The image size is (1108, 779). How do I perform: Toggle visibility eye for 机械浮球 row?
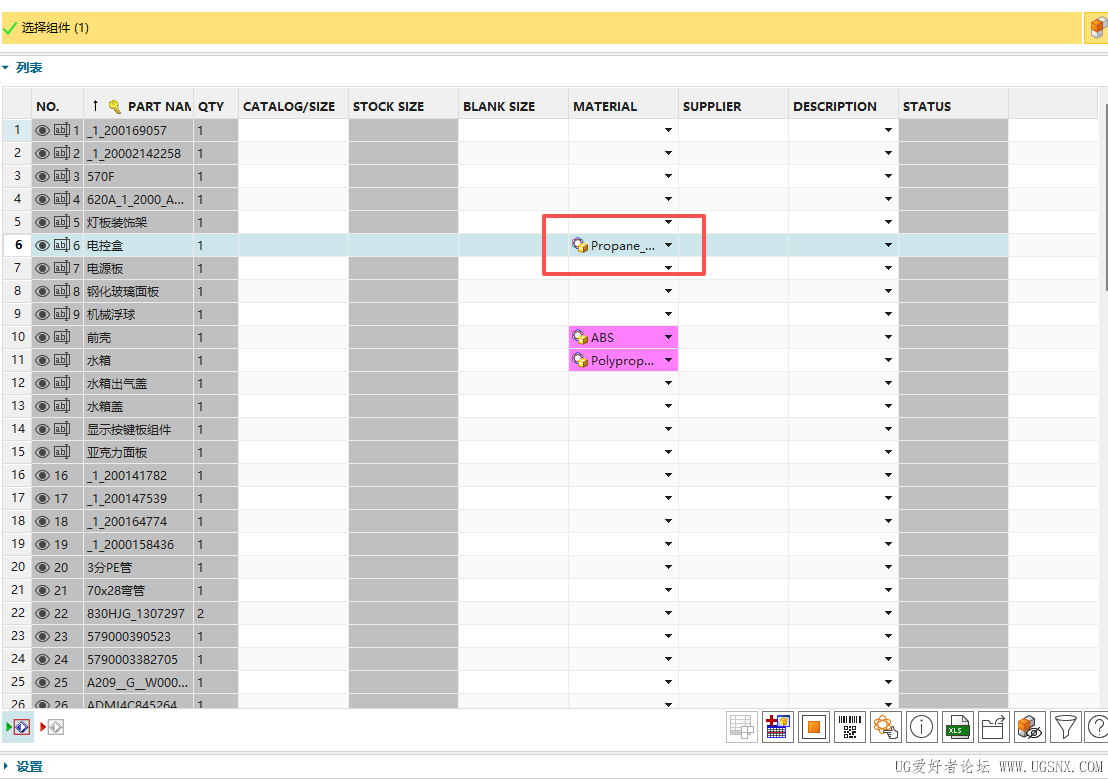coord(42,315)
